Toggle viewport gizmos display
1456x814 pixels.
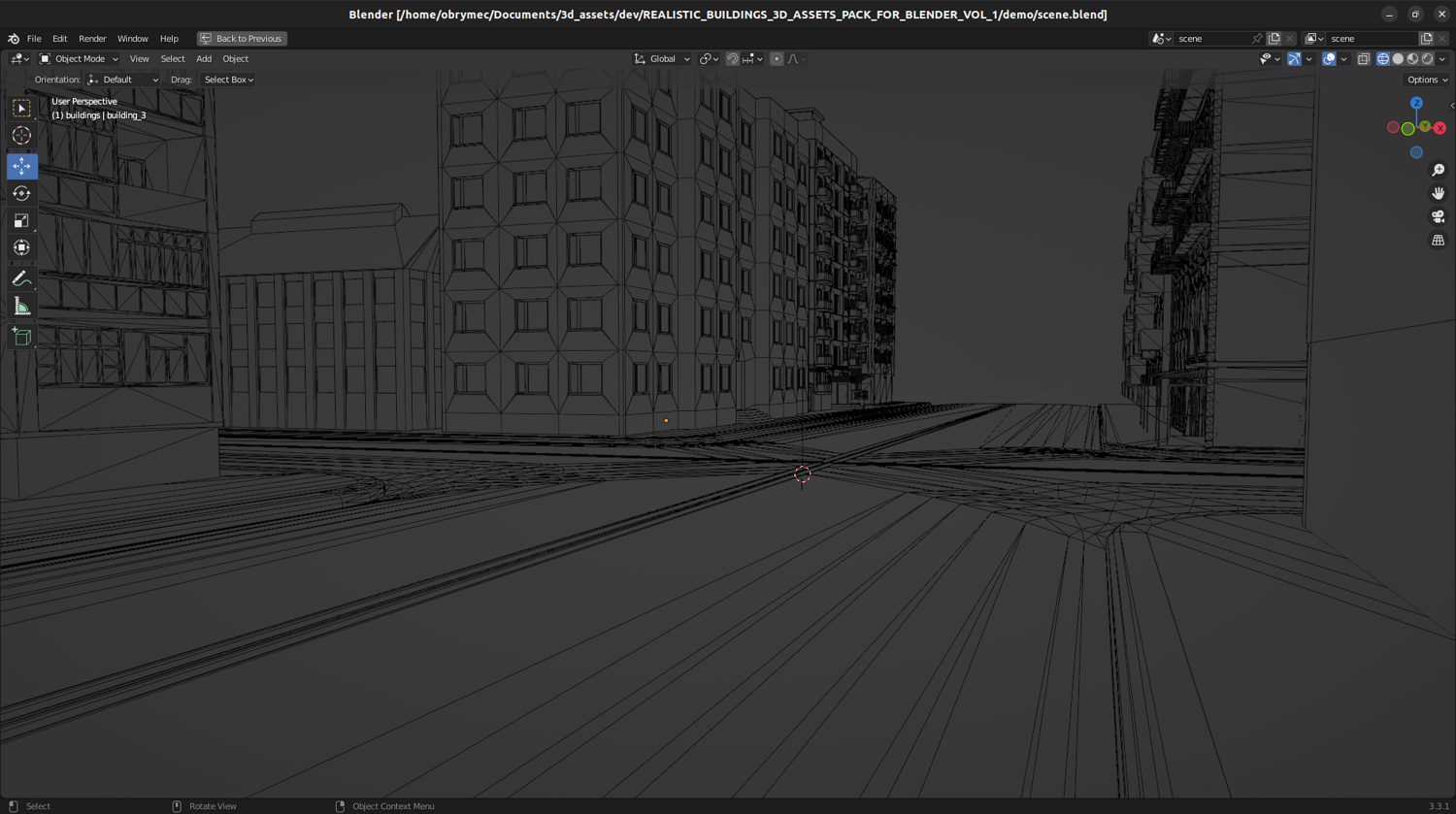click(1294, 59)
